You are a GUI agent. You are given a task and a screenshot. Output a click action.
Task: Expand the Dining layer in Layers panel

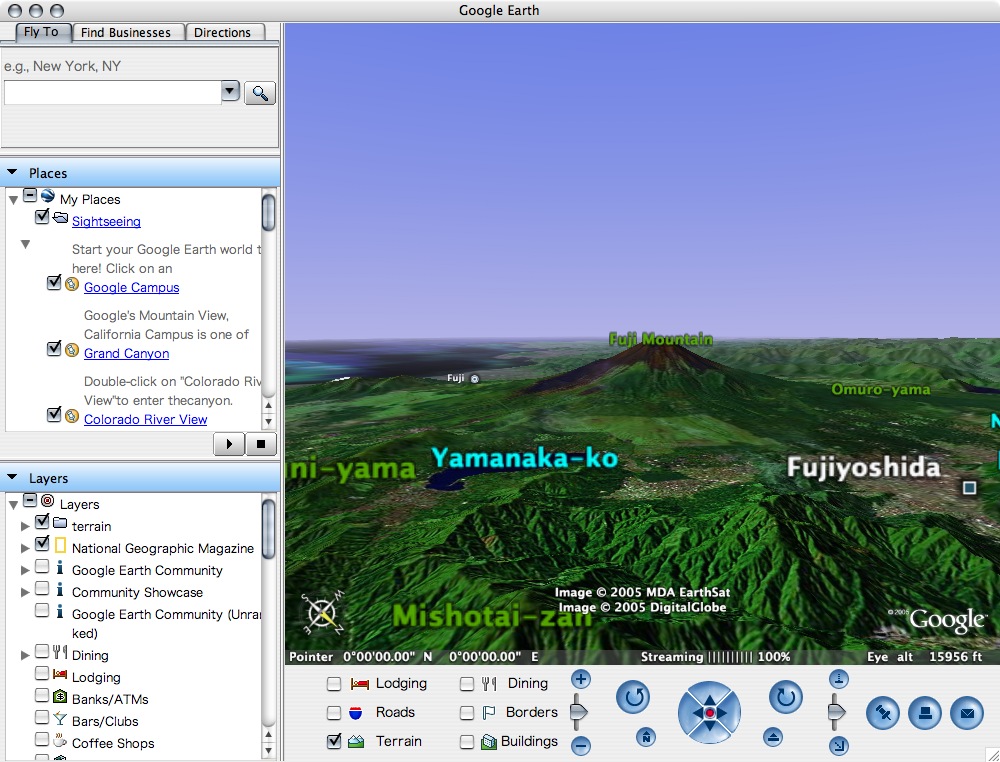tap(25, 656)
